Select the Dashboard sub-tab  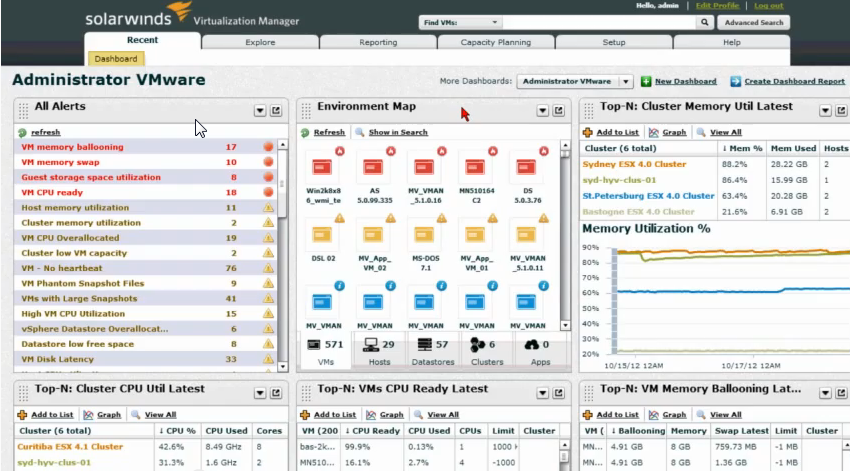pos(115,59)
